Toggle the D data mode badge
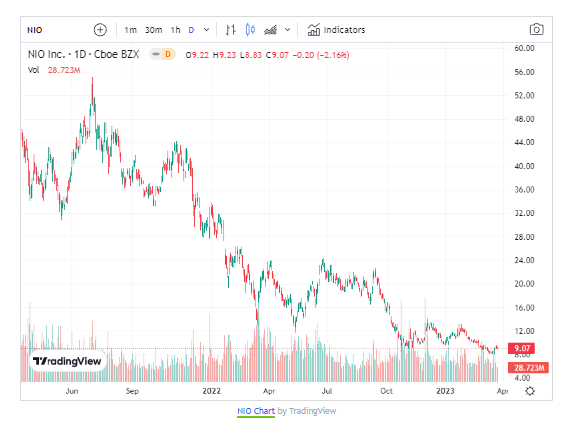This screenshot has height=434, width=573. click(167, 54)
